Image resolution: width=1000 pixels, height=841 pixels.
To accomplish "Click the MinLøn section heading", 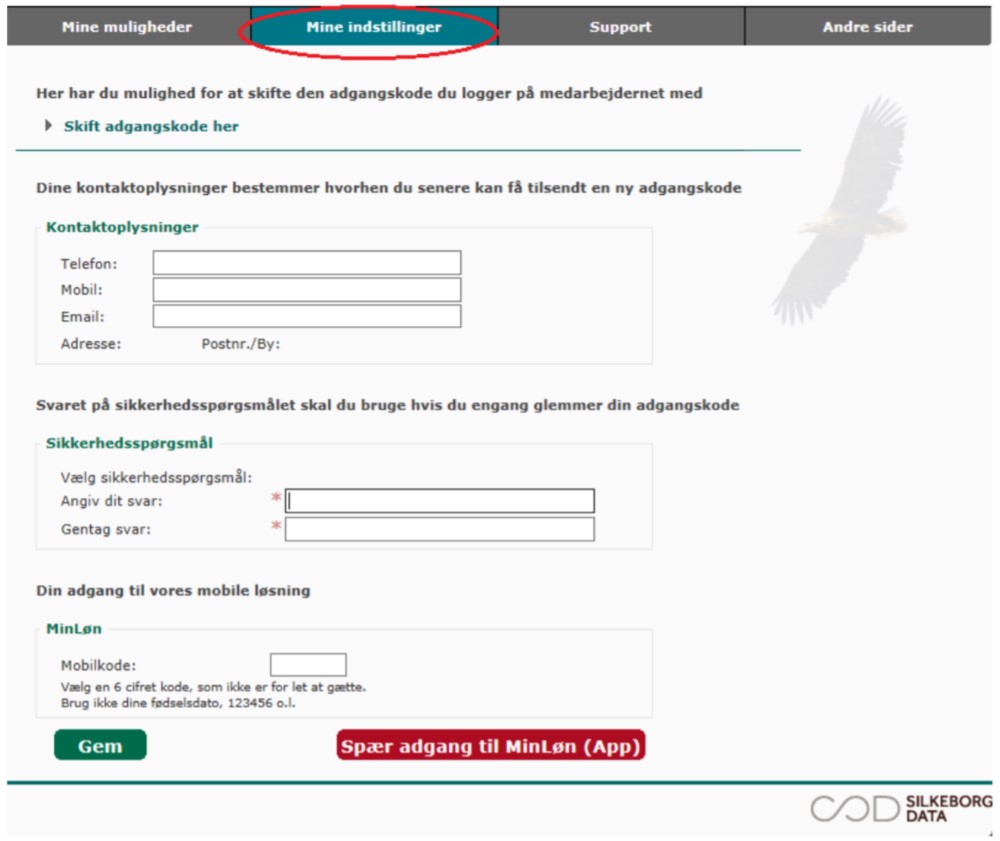I will click(74, 629).
